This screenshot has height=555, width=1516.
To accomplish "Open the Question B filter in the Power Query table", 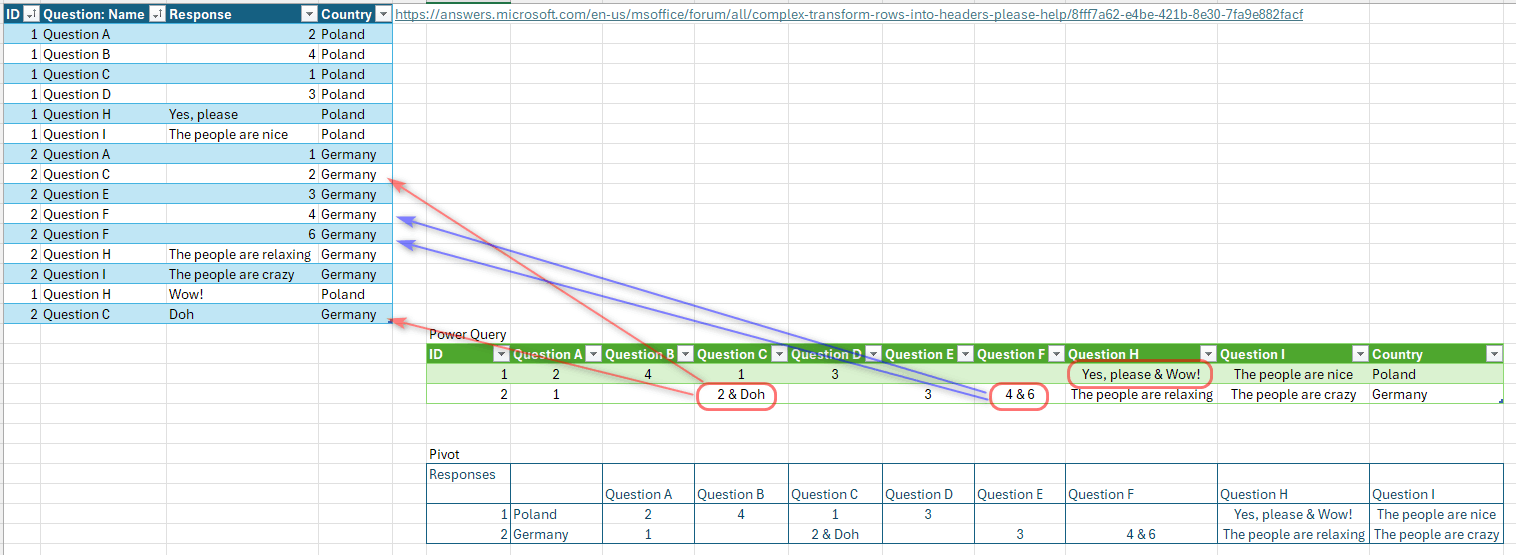I will pos(684,354).
